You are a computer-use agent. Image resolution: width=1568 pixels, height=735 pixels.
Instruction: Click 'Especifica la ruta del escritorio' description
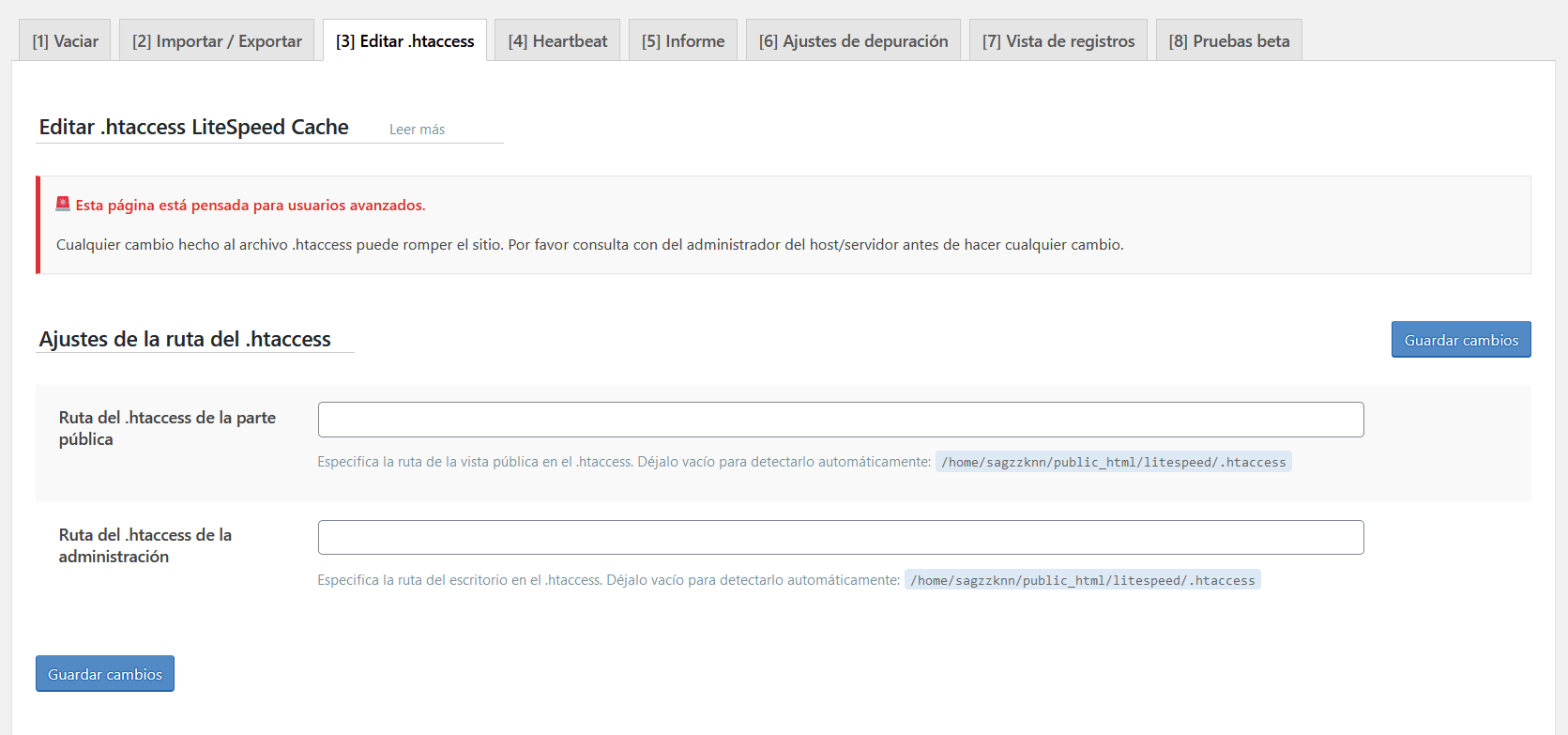609,580
